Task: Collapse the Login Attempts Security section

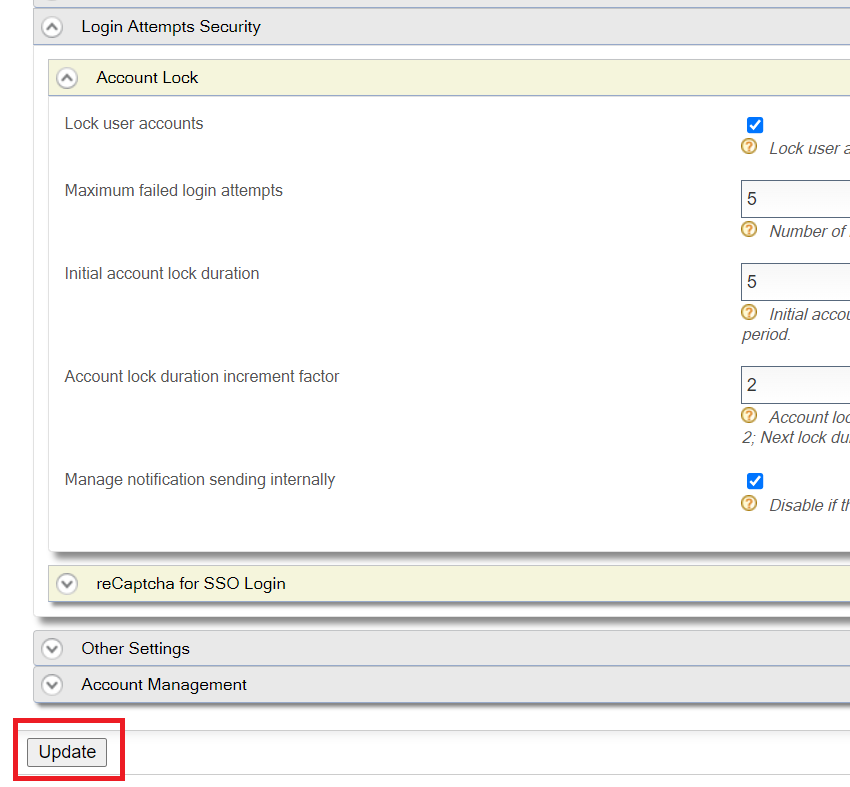Action: [x=51, y=27]
